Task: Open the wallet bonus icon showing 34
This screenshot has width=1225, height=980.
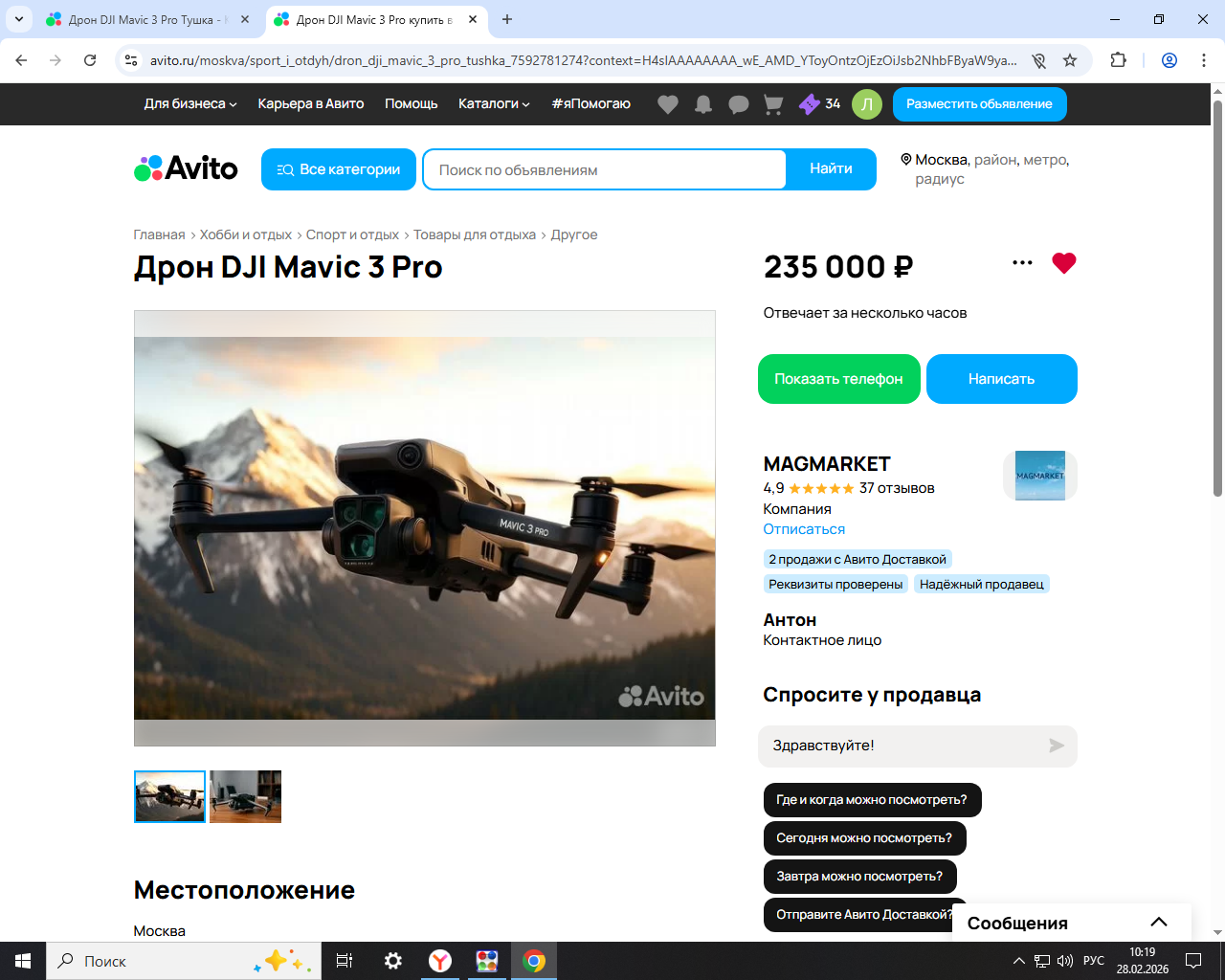Action: coord(819,104)
